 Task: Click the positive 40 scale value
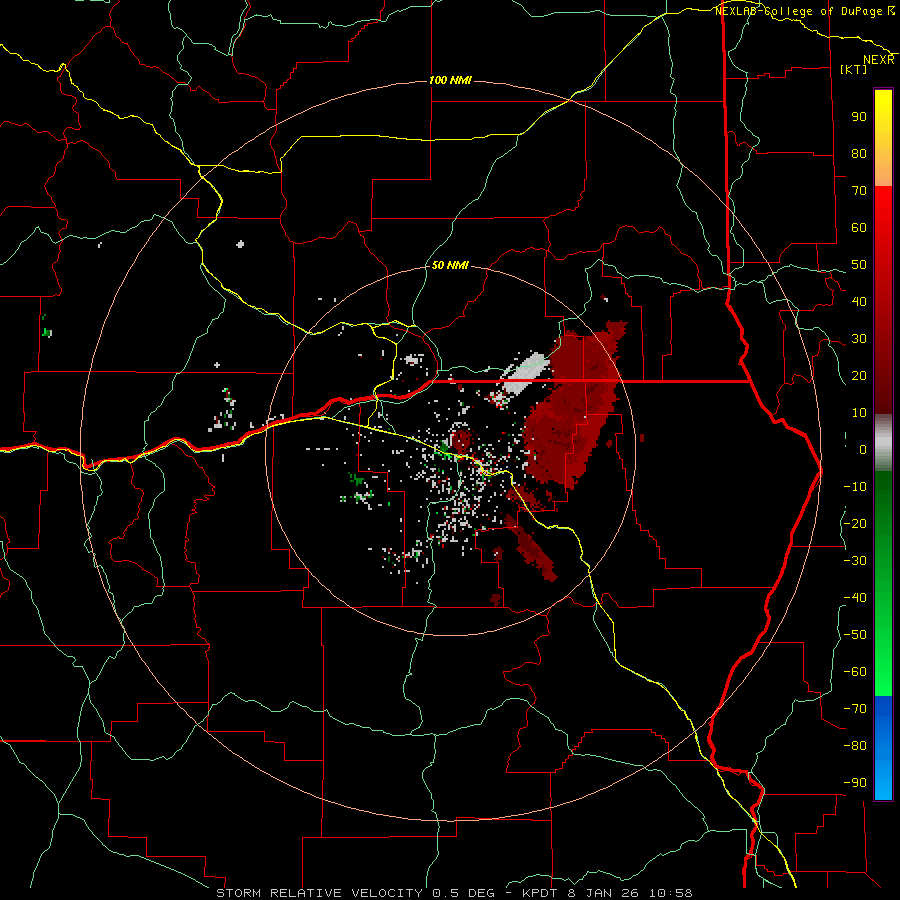click(x=859, y=301)
